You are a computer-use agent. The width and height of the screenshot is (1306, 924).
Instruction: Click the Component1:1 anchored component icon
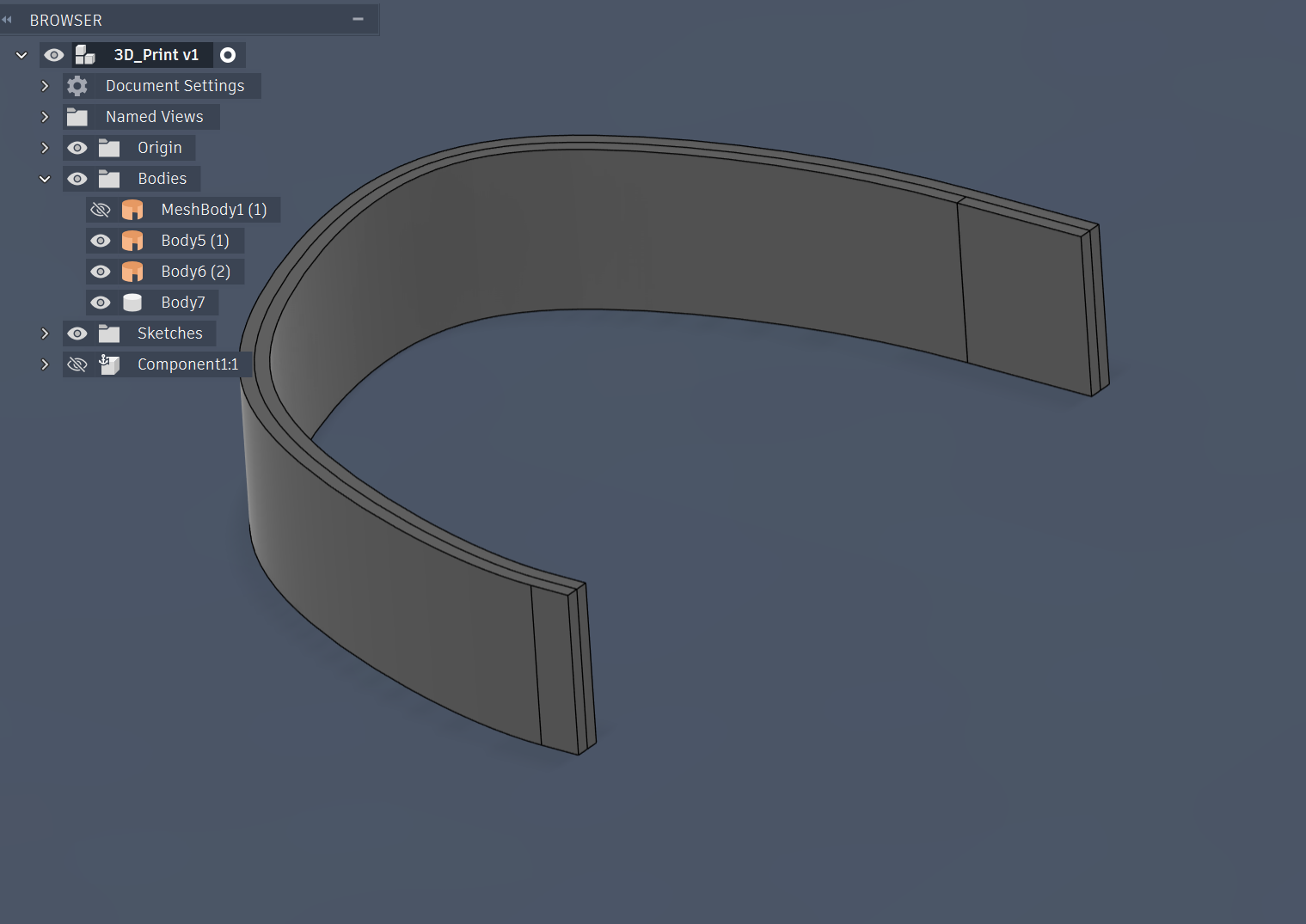[x=109, y=364]
